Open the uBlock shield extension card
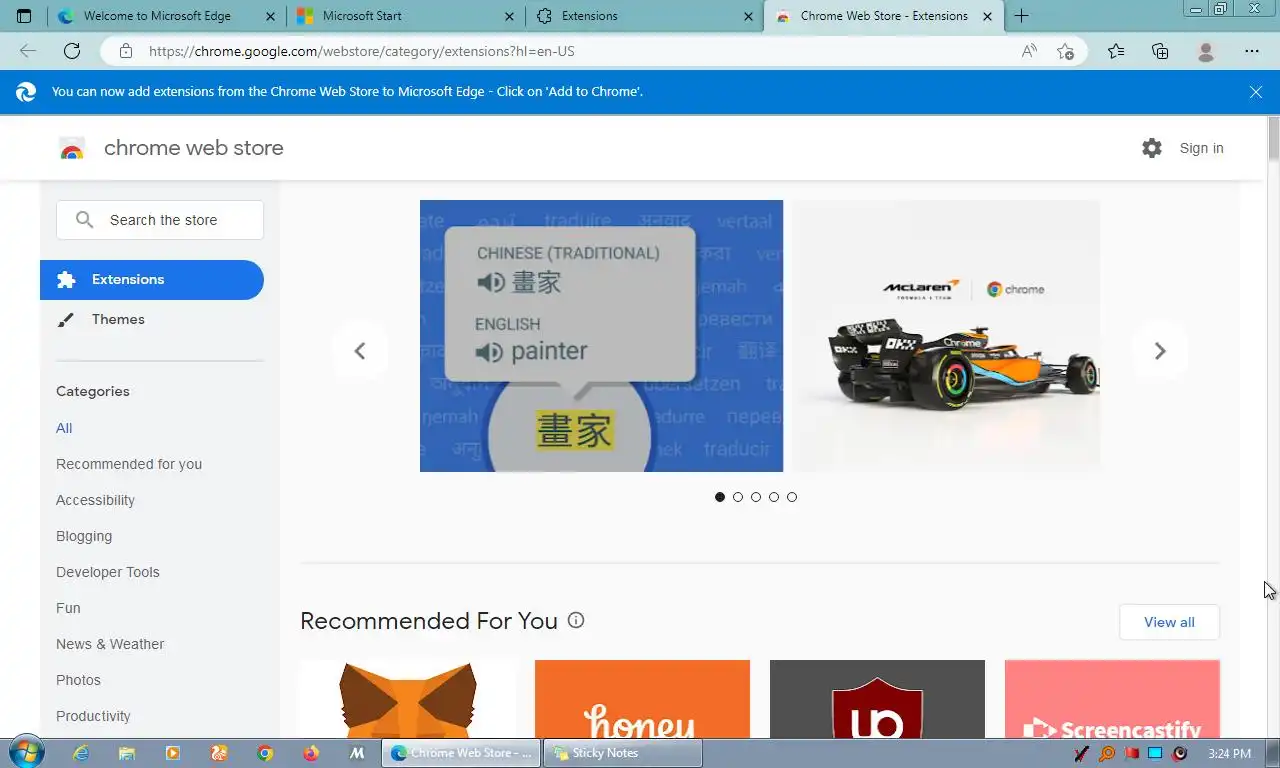The height and width of the screenshot is (768, 1280). (x=877, y=699)
